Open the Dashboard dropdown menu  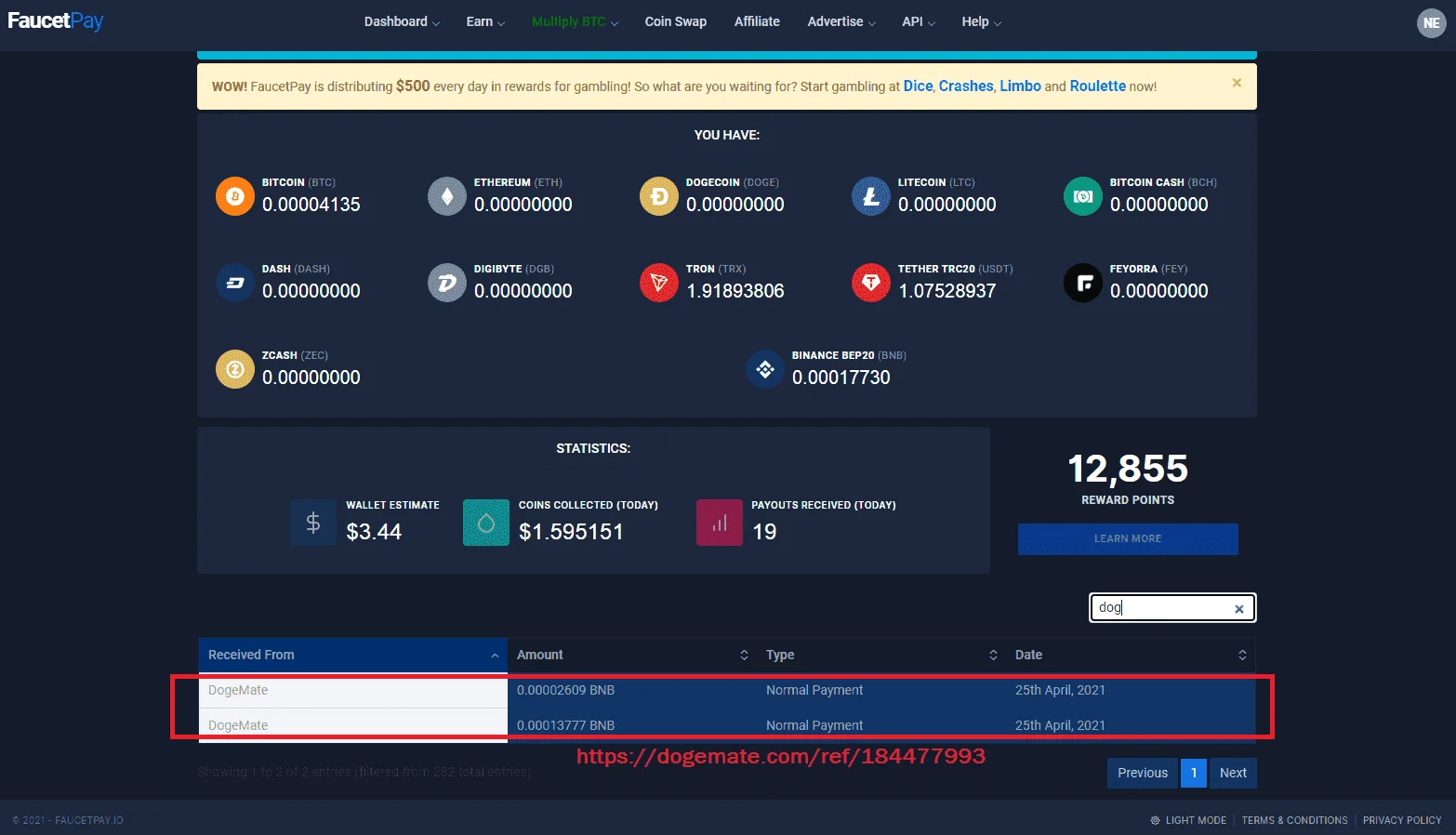coord(402,21)
